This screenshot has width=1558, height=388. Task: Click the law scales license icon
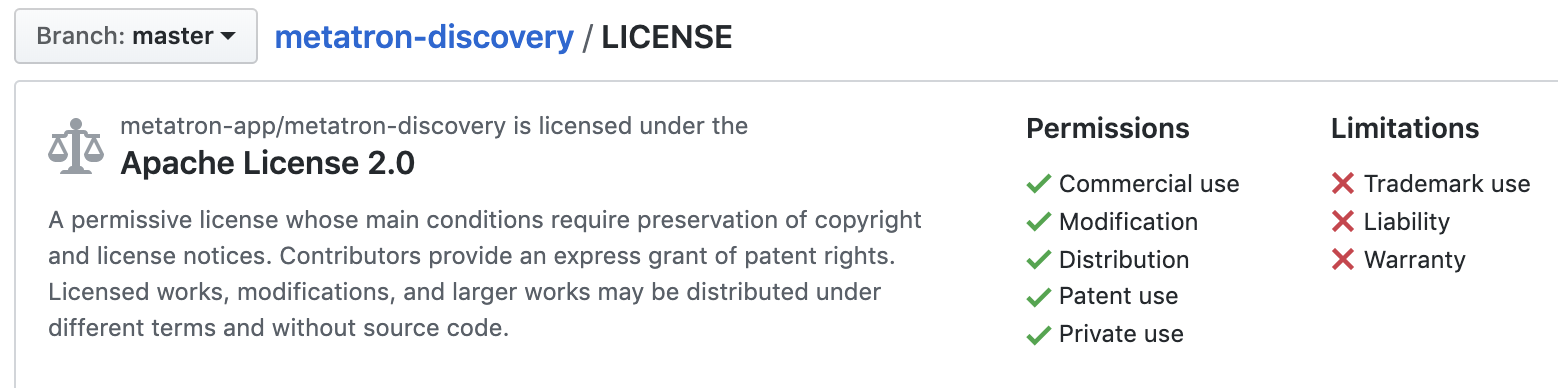76,146
